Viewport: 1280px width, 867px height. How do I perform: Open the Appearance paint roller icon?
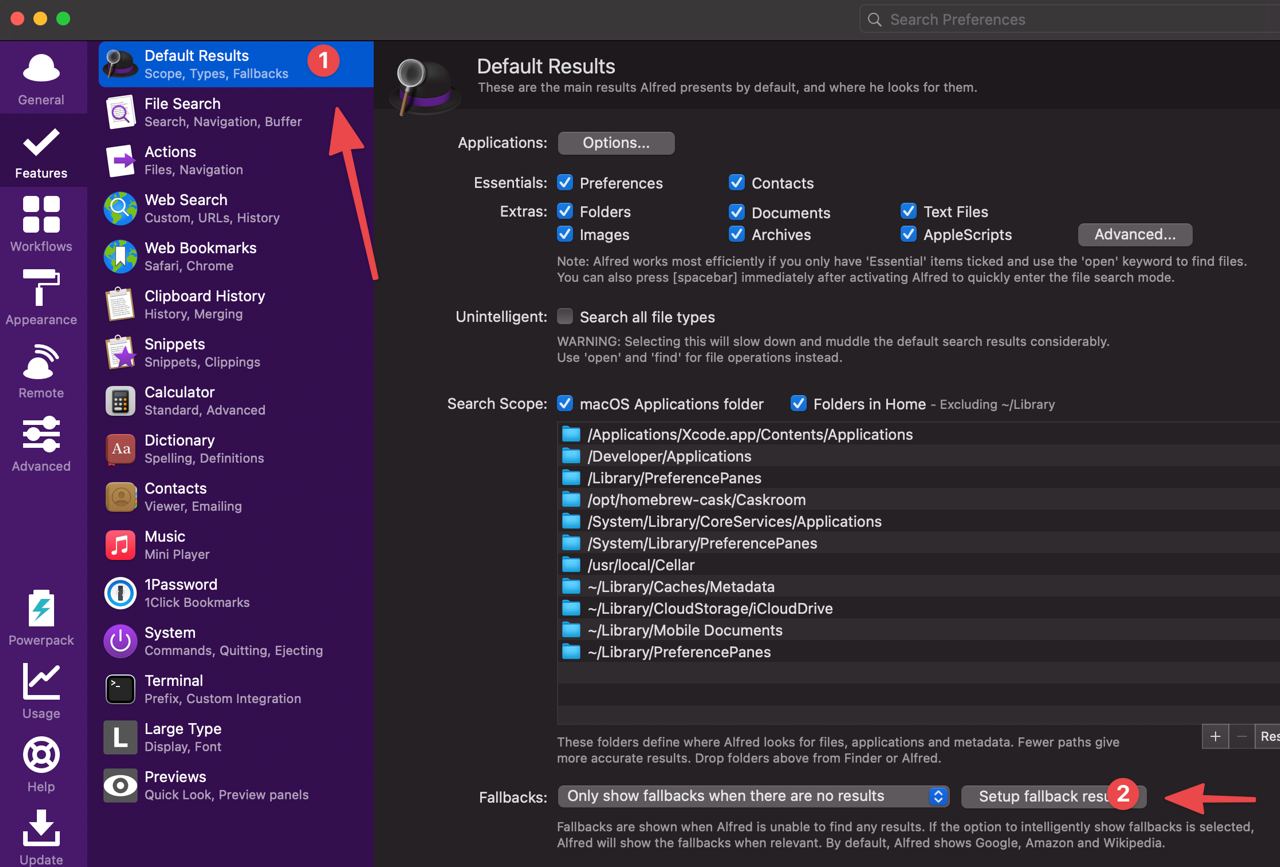click(41, 288)
